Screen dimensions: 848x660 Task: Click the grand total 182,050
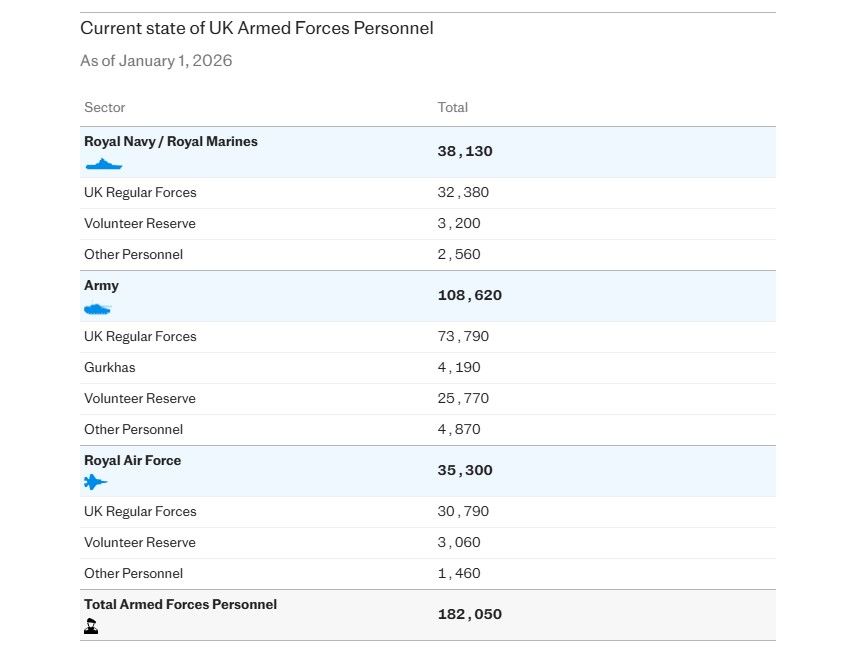pyautogui.click(x=469, y=615)
